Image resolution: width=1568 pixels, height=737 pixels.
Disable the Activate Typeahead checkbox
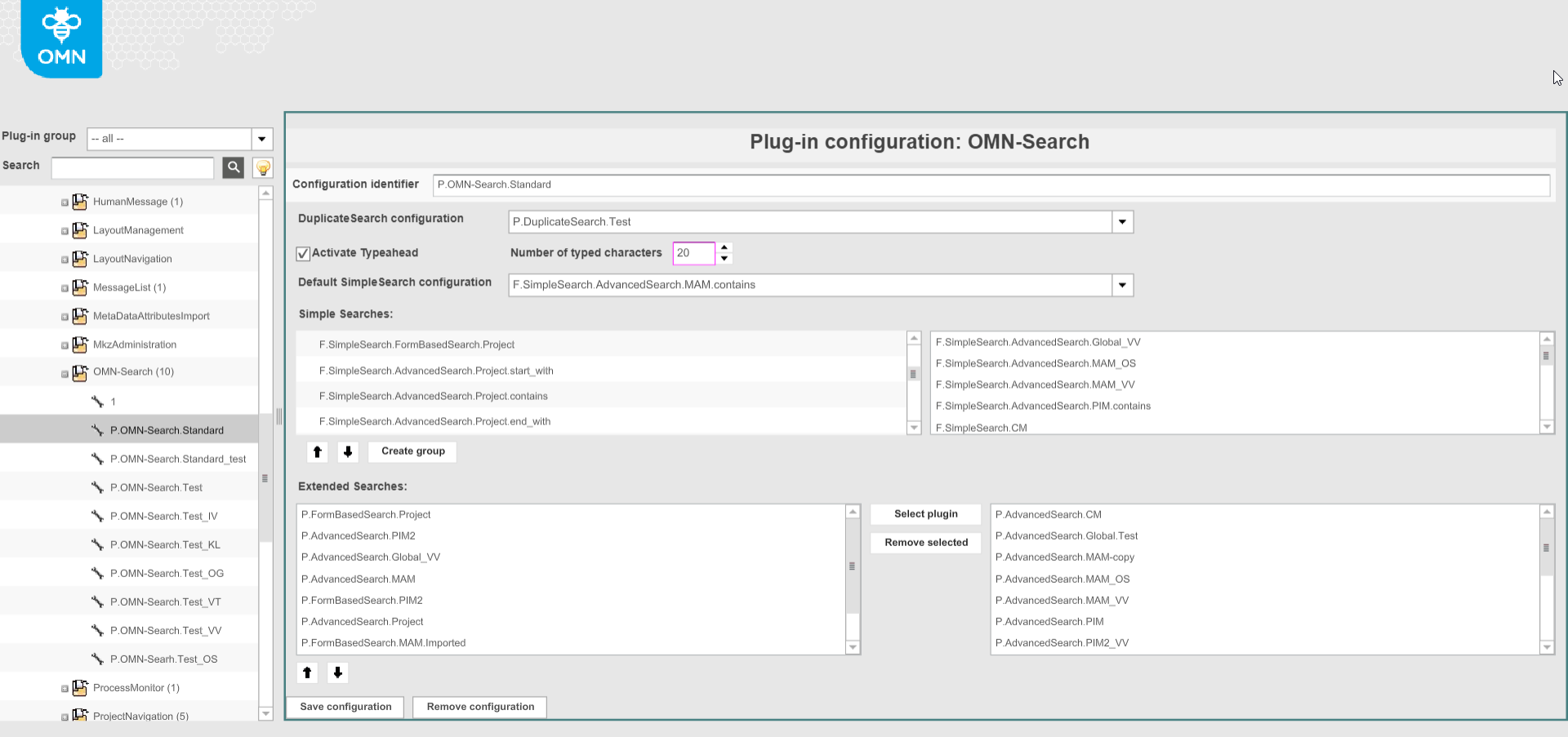302,254
